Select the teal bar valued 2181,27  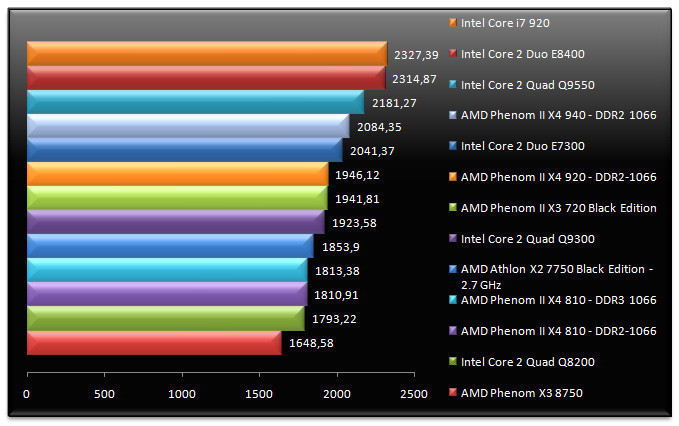click(x=196, y=102)
